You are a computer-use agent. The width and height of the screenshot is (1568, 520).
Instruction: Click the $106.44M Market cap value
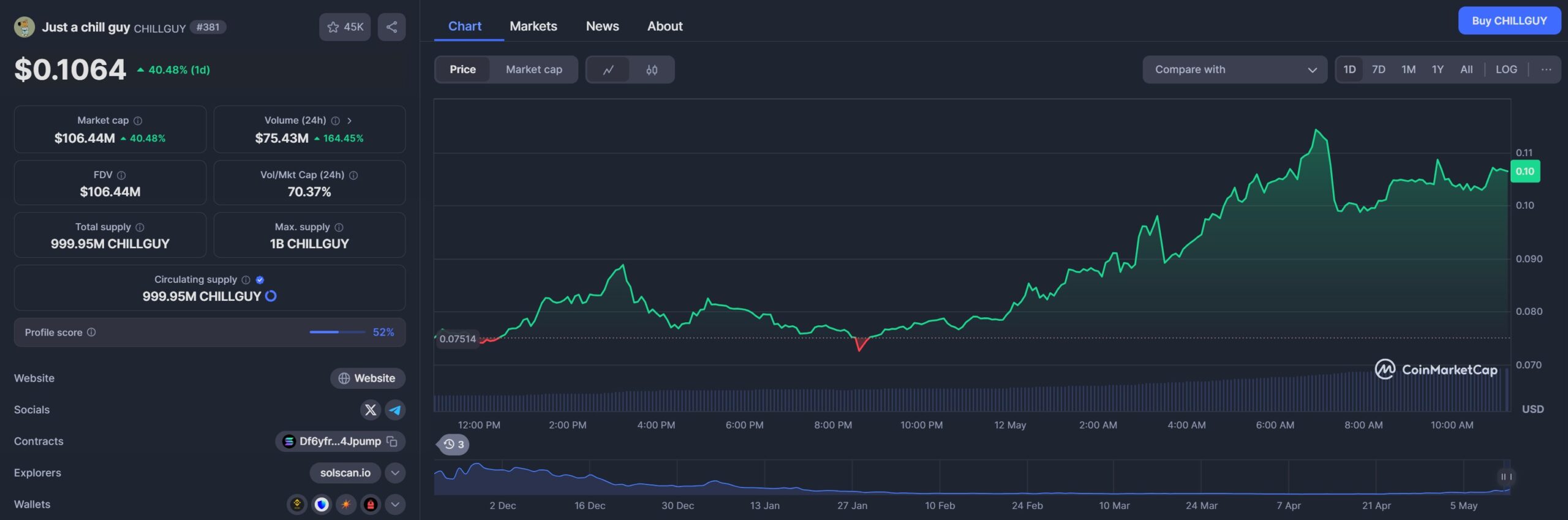pos(85,138)
